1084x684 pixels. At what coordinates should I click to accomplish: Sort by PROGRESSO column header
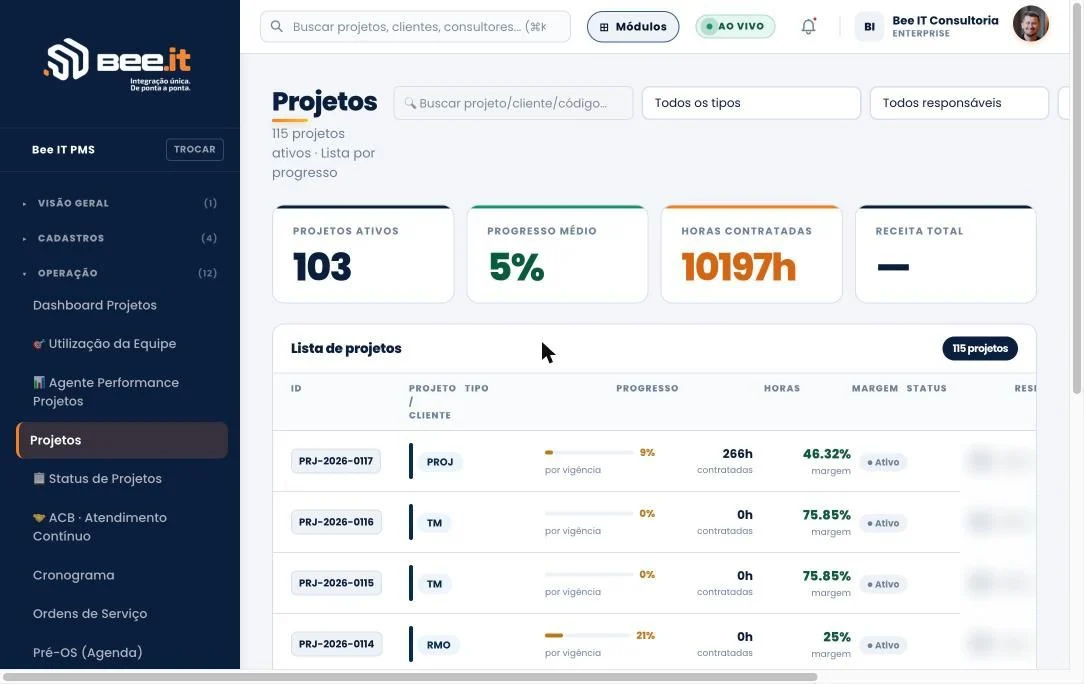point(647,388)
